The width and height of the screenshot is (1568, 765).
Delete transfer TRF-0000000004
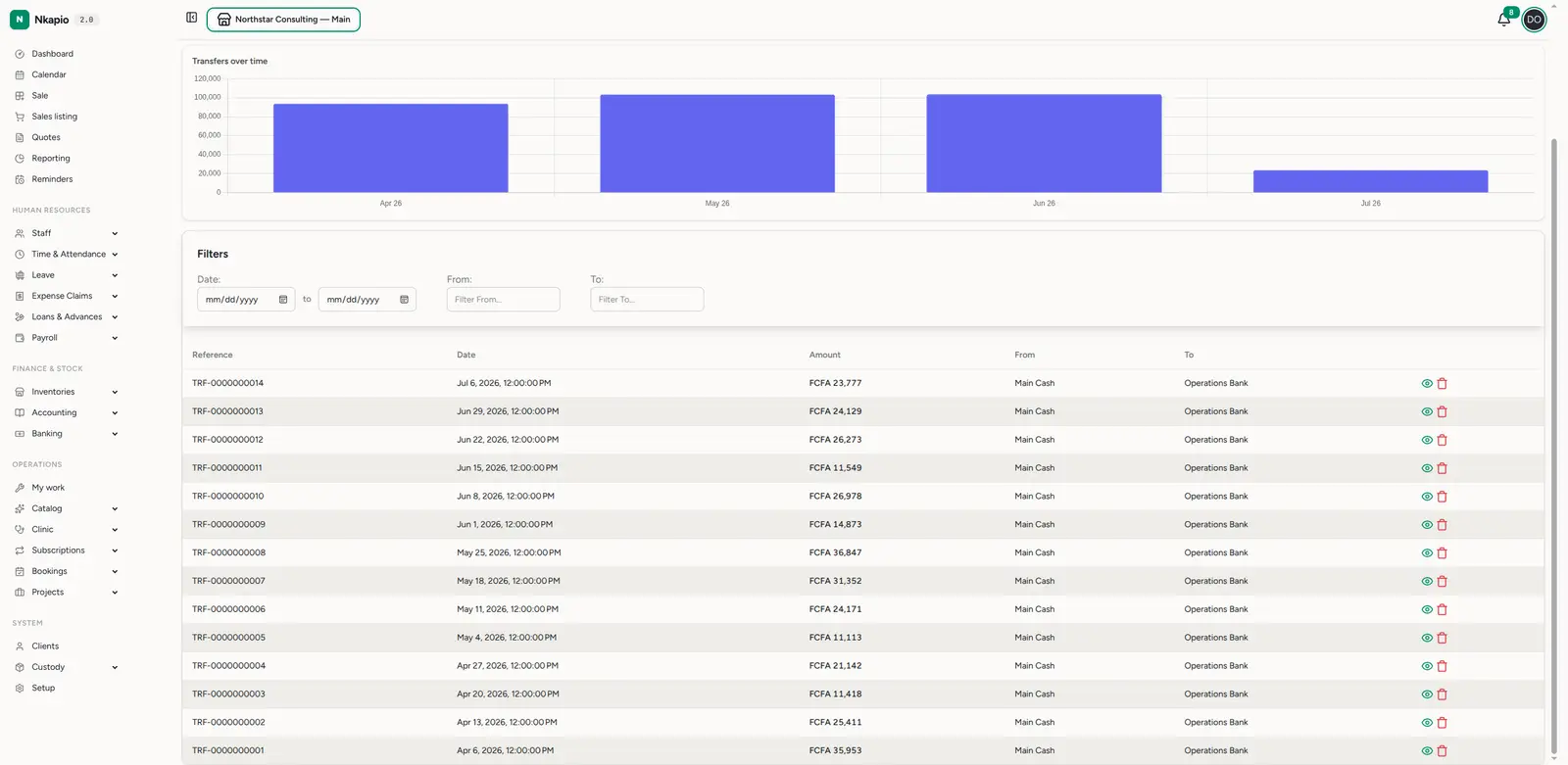pos(1442,666)
